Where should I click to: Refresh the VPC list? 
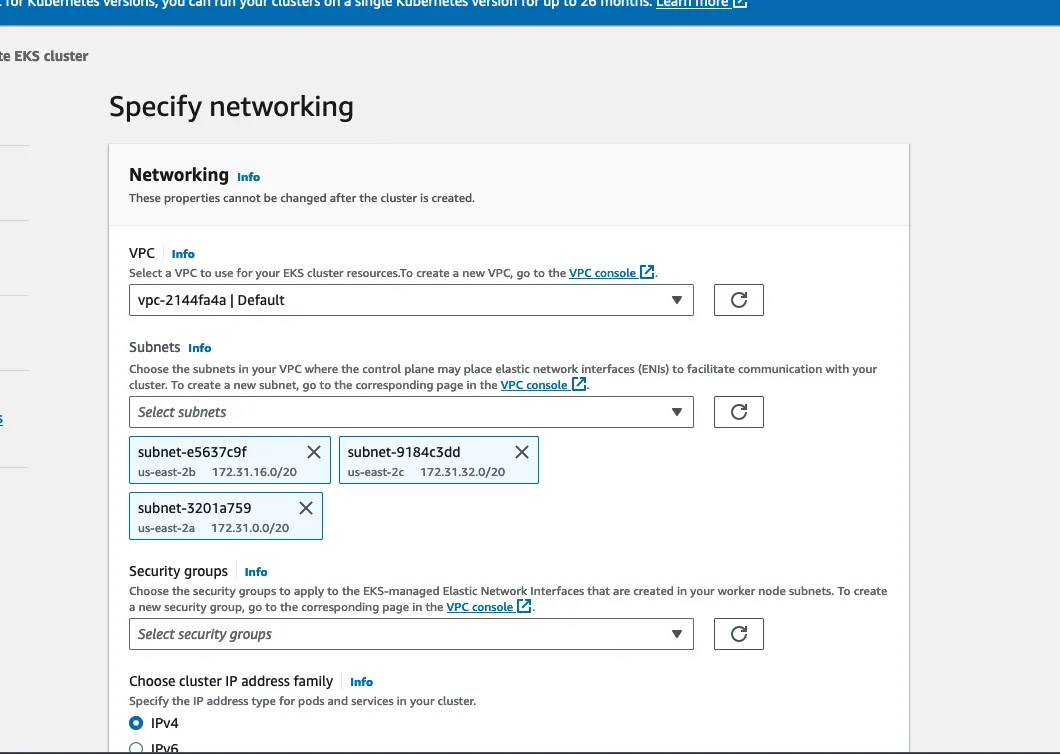(x=738, y=300)
